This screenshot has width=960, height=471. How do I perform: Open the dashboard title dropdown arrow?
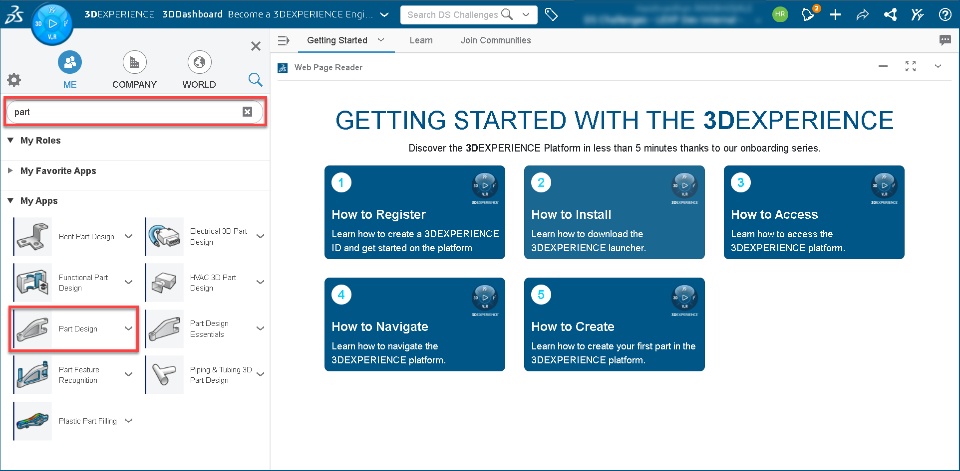click(384, 15)
